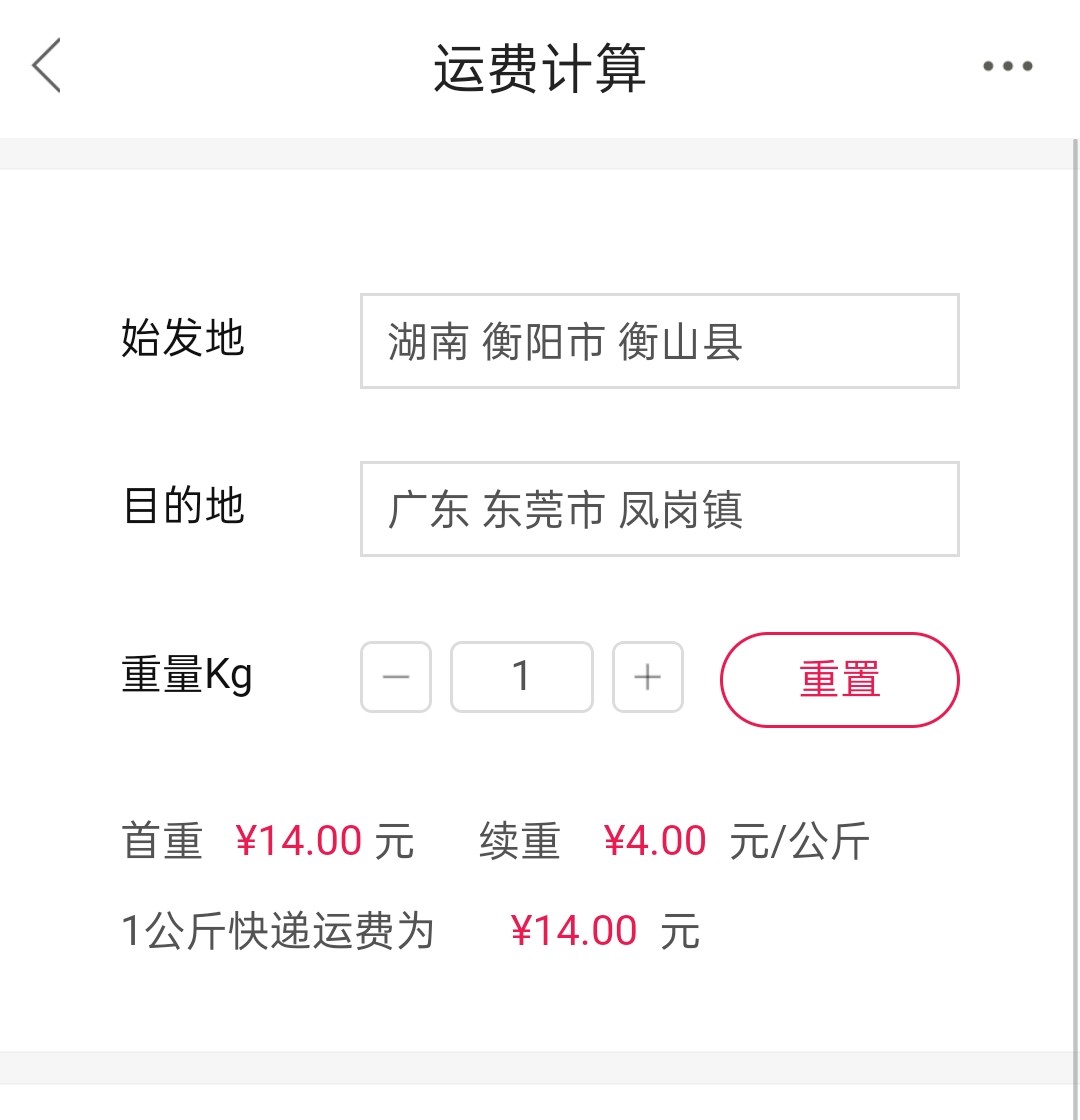Click the 续重 price ¥4.00

[x=655, y=841]
